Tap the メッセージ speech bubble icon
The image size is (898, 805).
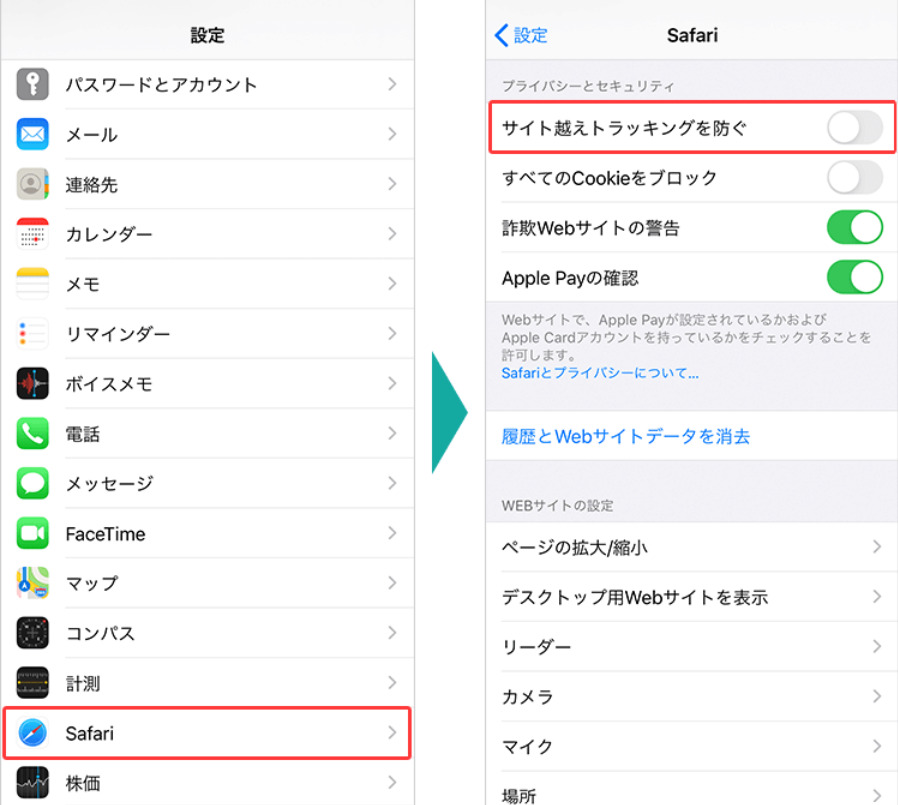pos(33,483)
